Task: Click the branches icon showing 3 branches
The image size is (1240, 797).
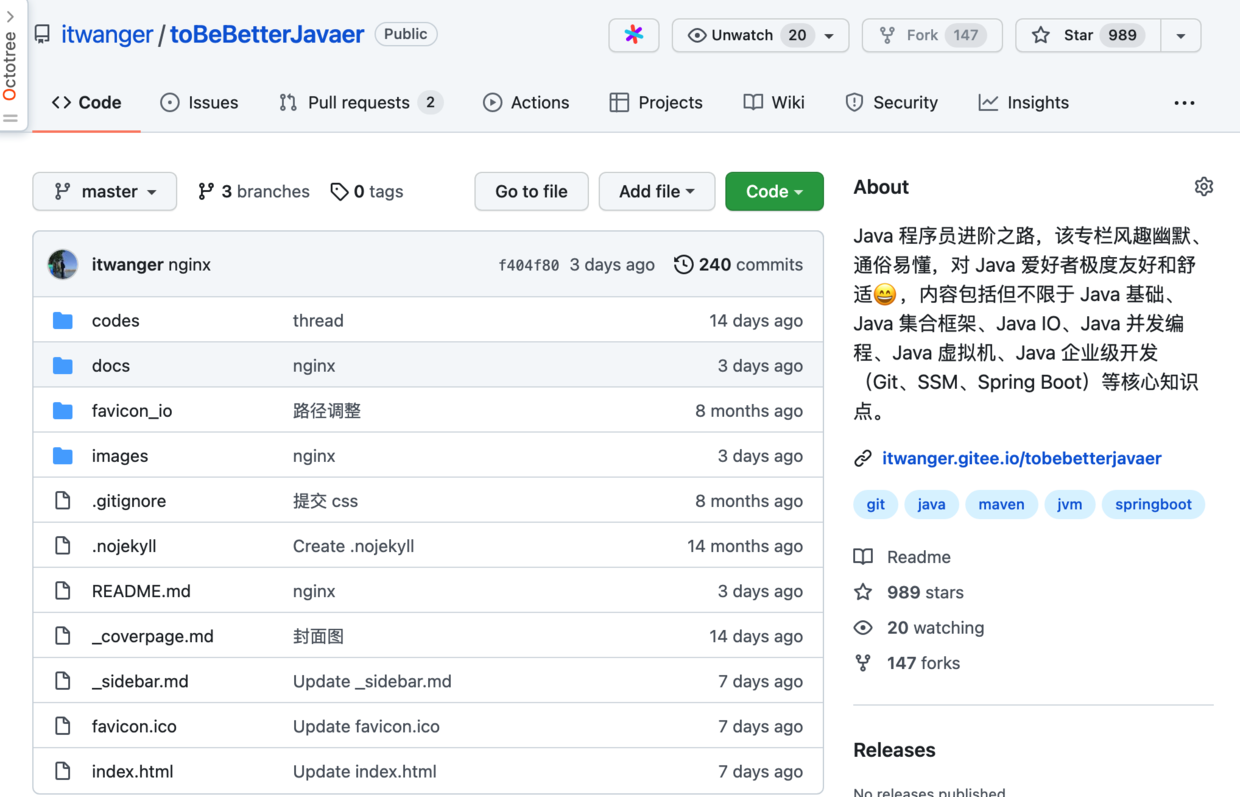Action: pos(206,191)
